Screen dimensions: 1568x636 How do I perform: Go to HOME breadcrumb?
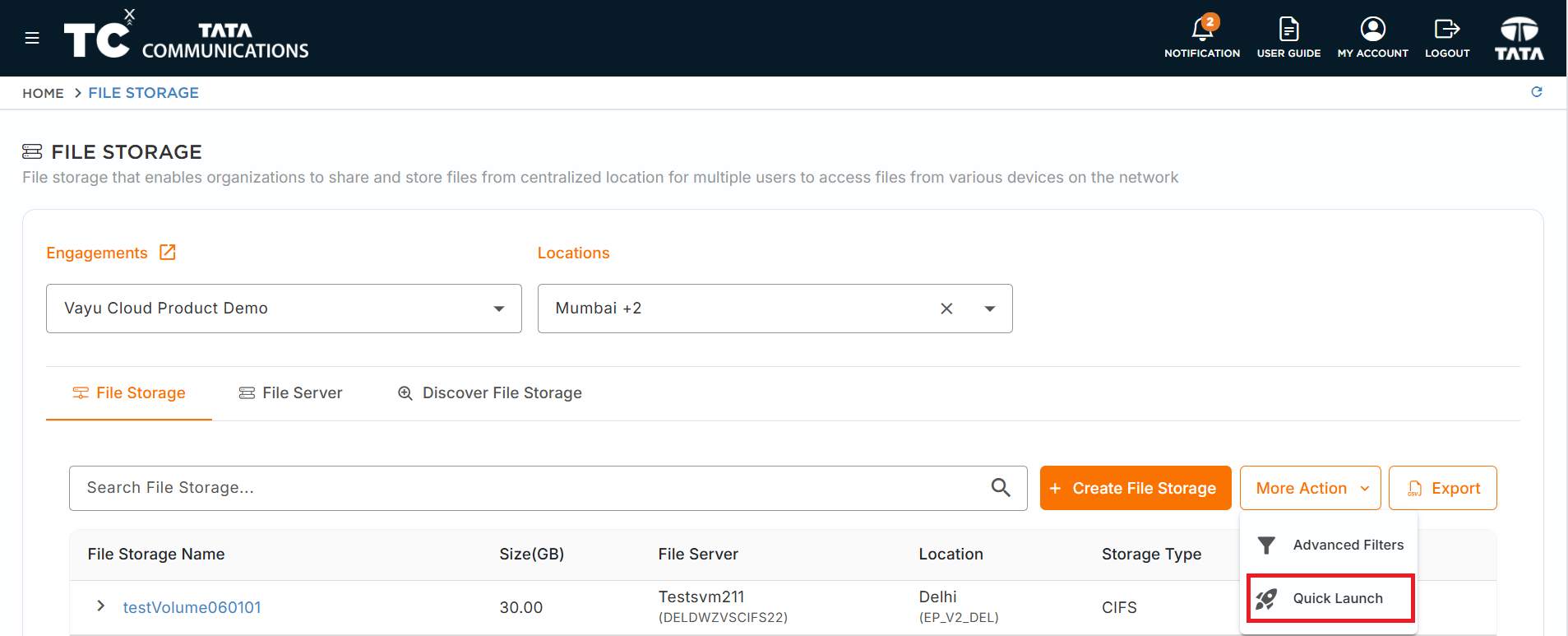tap(43, 93)
